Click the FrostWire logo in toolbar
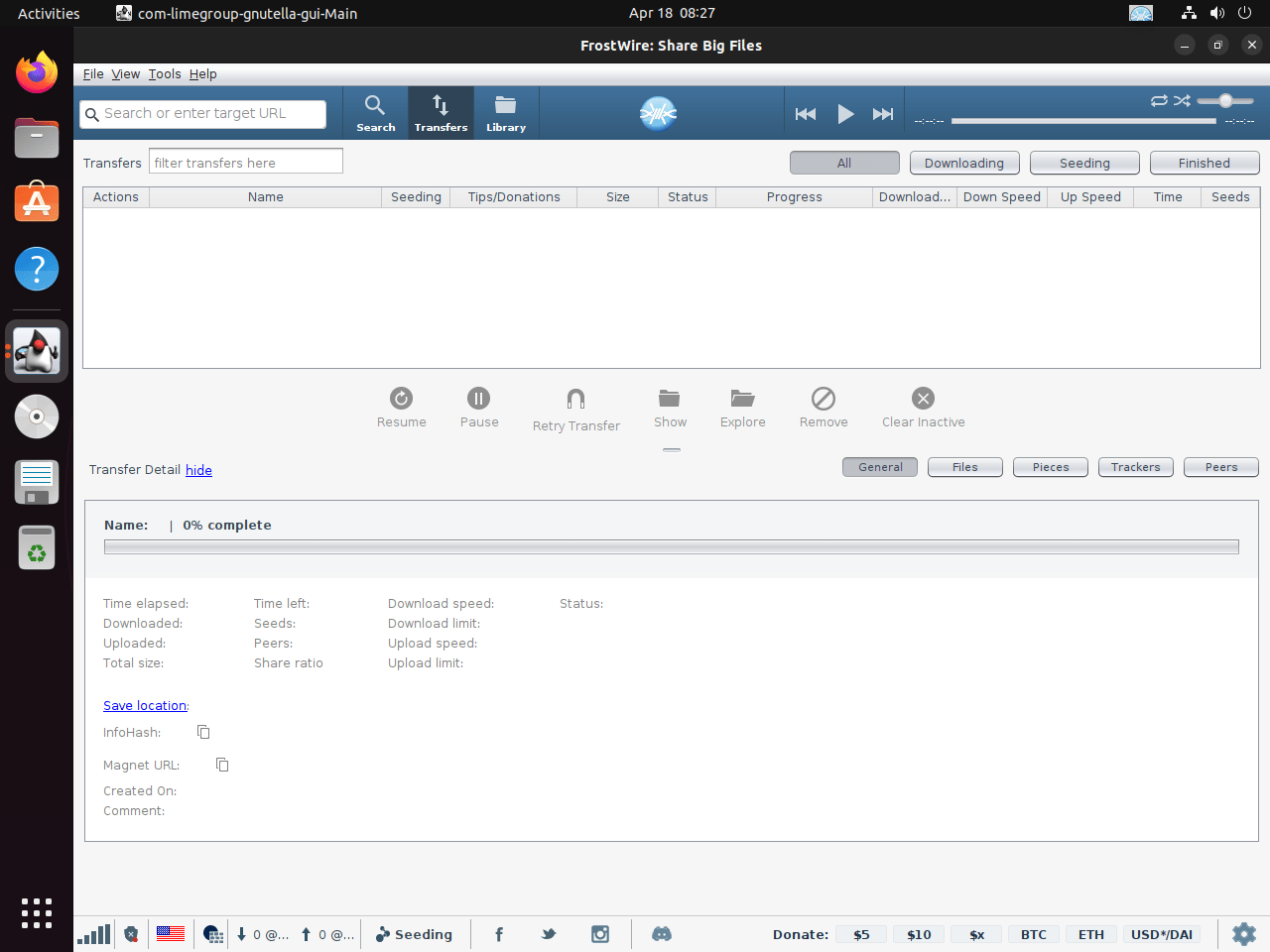1270x952 pixels. [x=658, y=114]
